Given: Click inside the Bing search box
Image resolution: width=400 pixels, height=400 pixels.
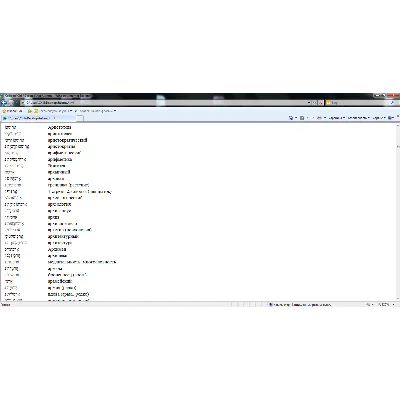Looking at the screenshot, I should (358, 103).
